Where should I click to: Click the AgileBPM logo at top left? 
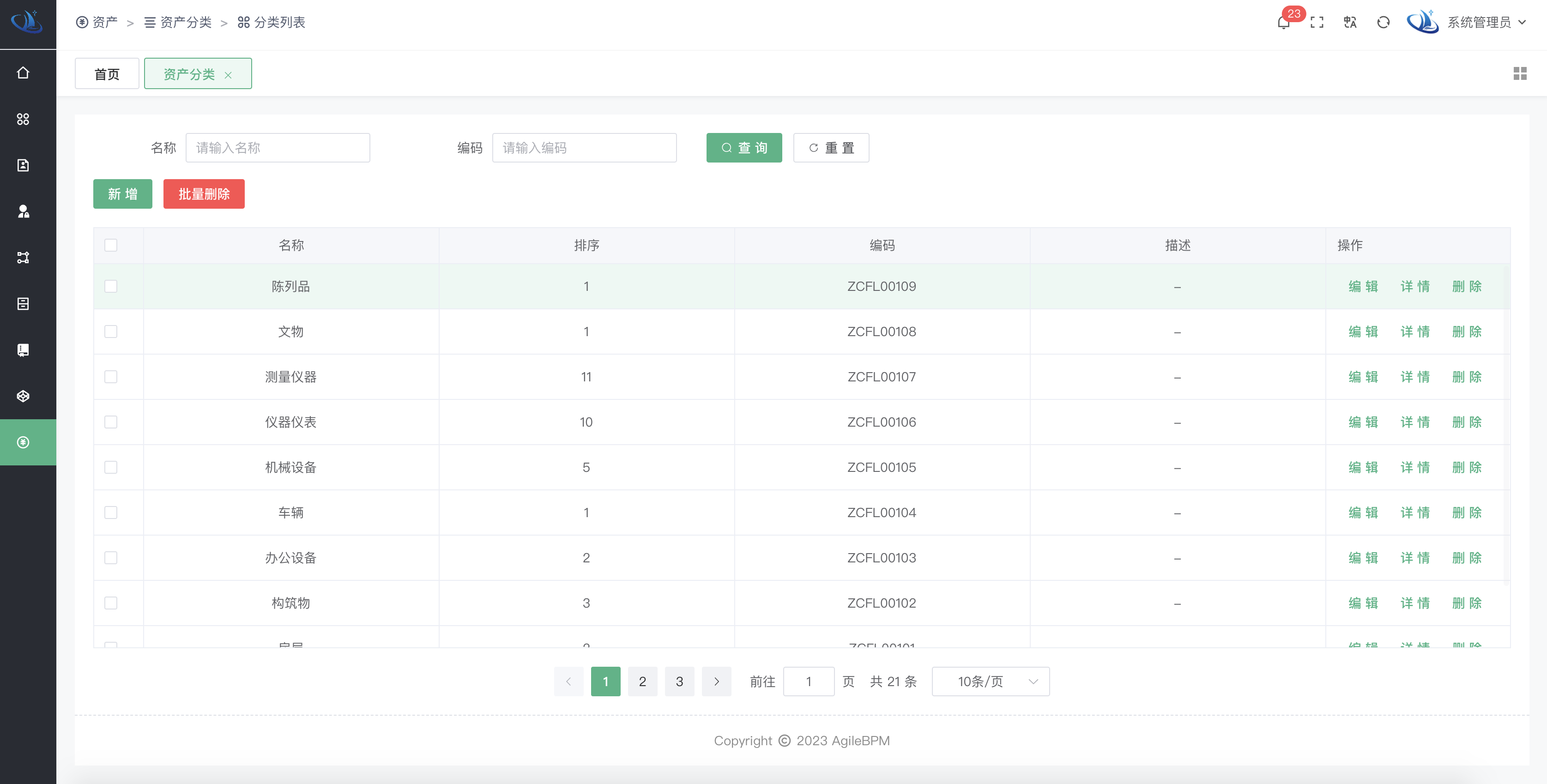pos(27,22)
